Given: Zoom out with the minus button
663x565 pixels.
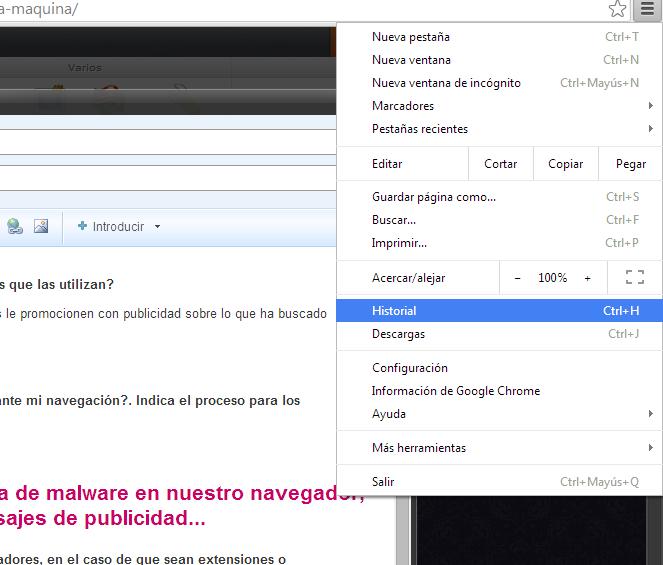Looking at the screenshot, I should pyautogui.click(x=517, y=278).
